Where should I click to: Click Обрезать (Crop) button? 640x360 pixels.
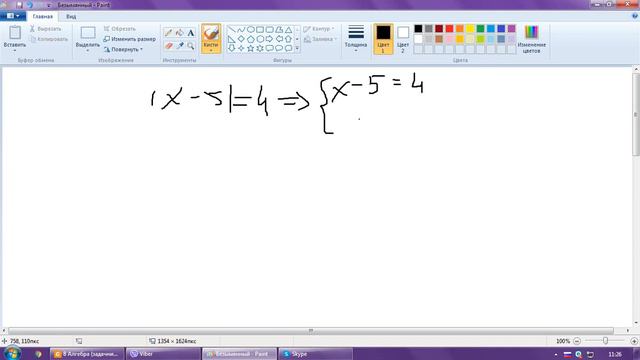pos(119,29)
